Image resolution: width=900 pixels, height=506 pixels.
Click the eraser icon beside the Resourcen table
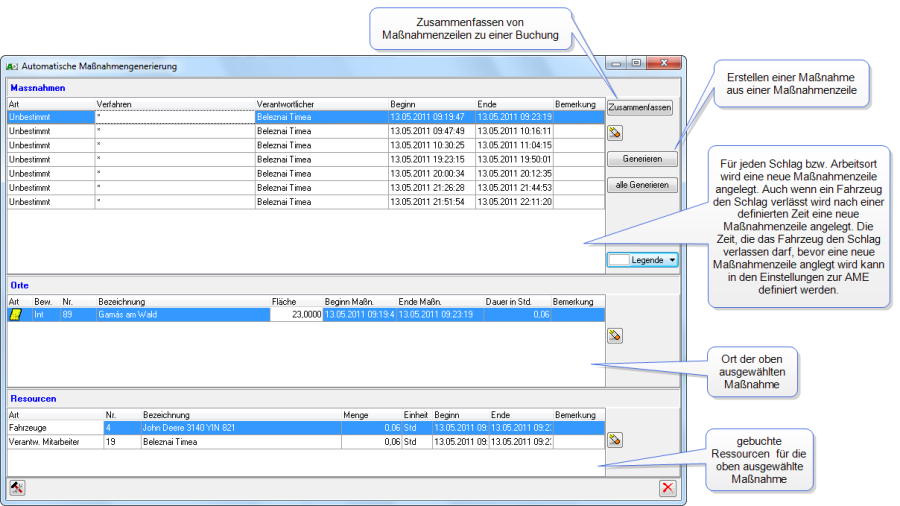click(x=615, y=439)
